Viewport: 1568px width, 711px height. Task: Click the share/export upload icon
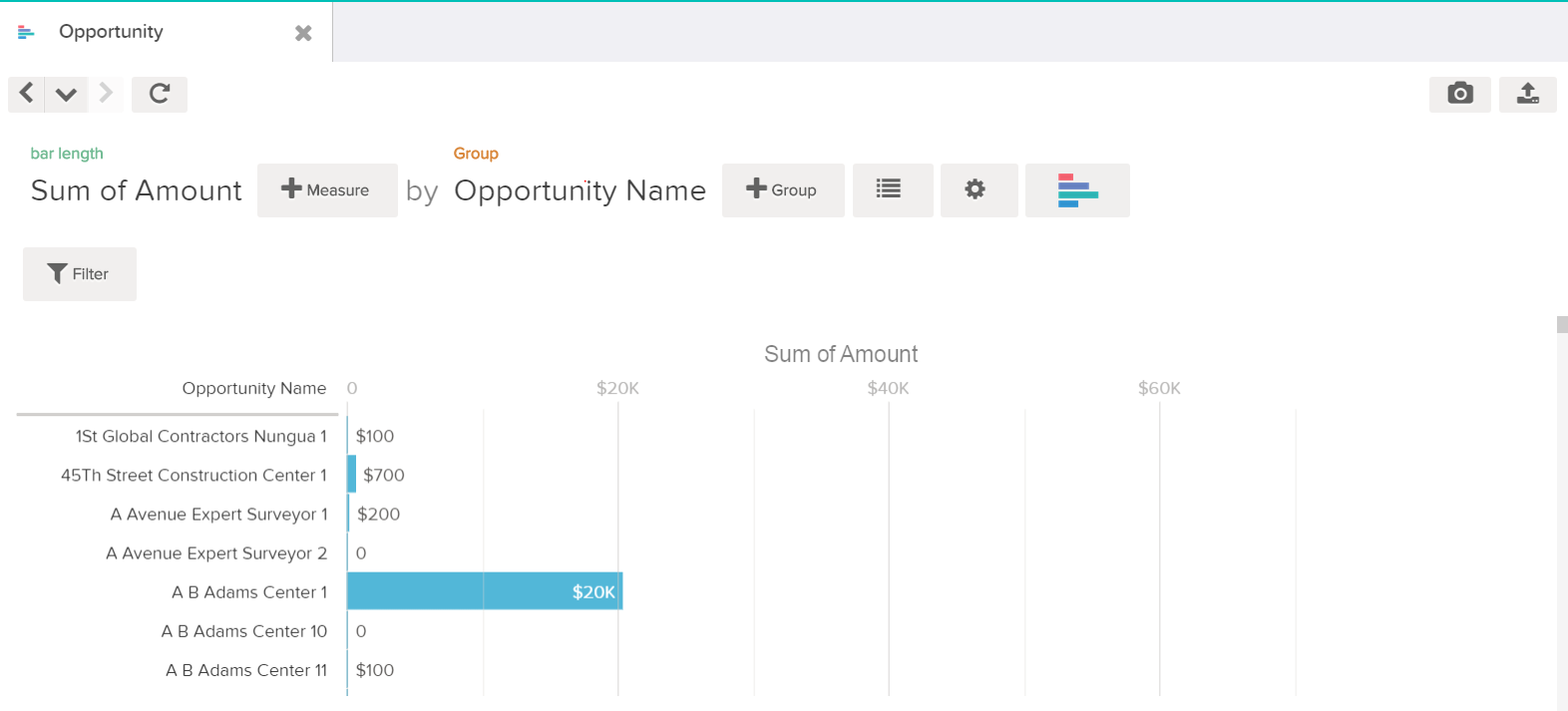(x=1527, y=94)
